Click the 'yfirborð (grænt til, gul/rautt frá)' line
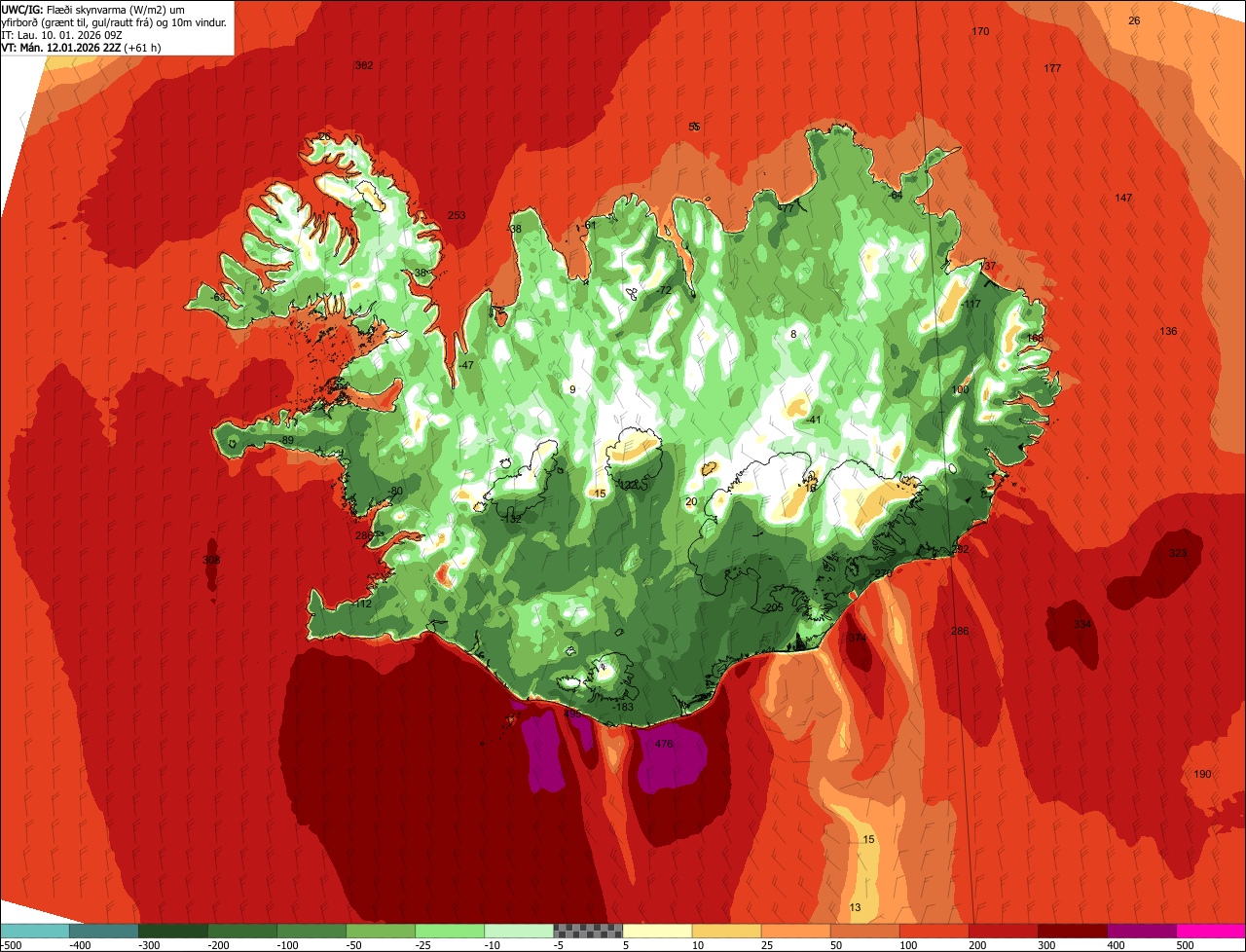The width and height of the screenshot is (1246, 952). (115, 22)
